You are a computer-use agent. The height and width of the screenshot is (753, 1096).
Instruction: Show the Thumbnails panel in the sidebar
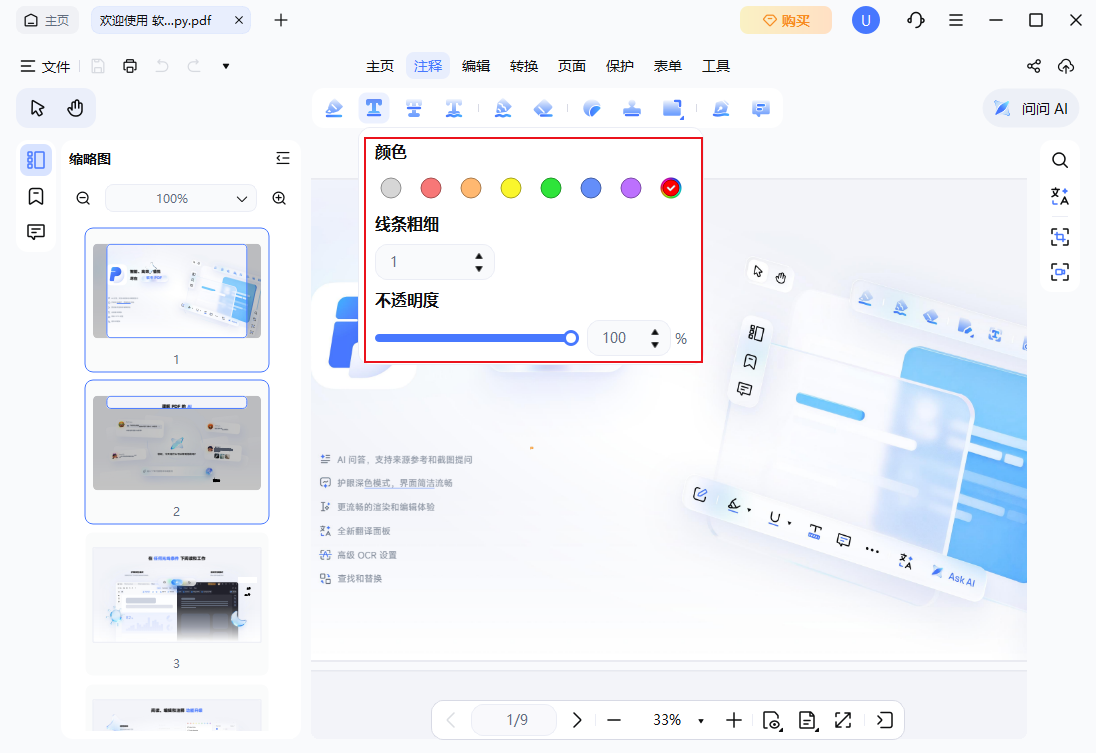tap(36, 160)
